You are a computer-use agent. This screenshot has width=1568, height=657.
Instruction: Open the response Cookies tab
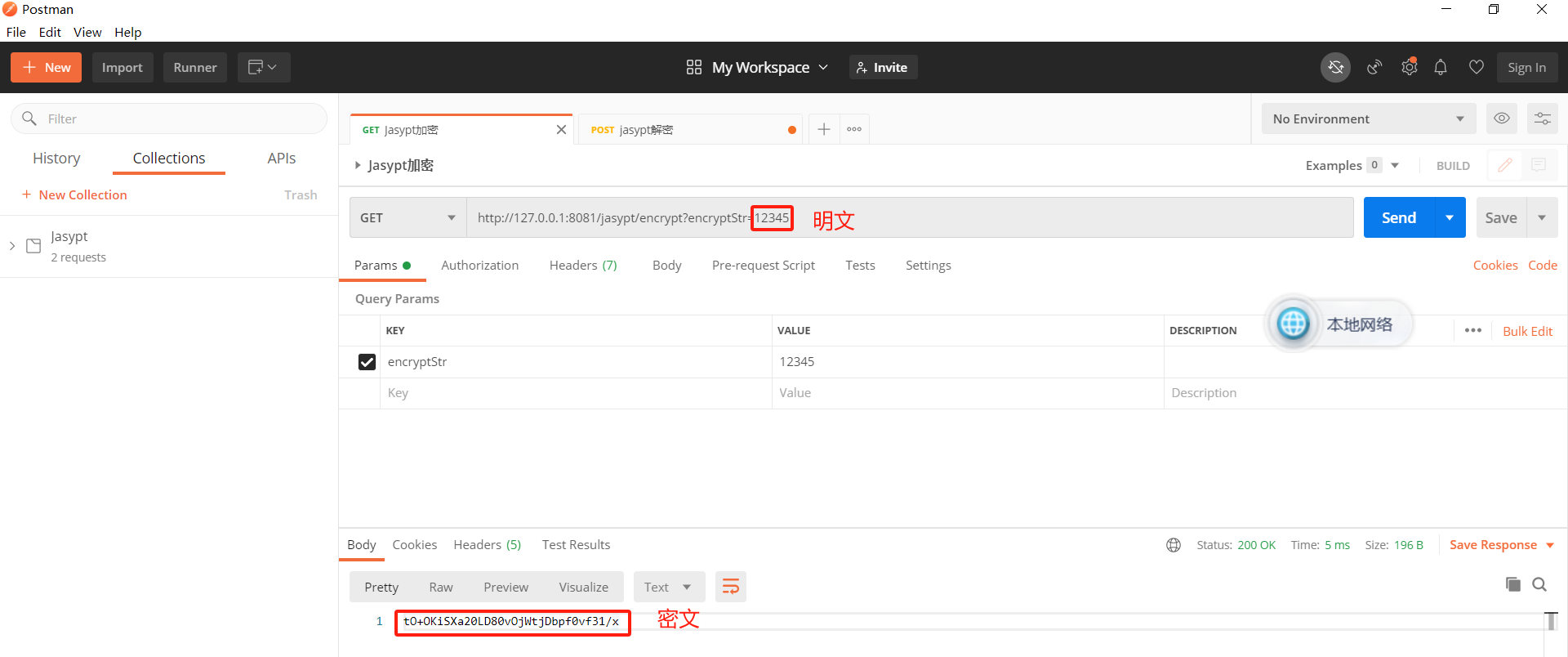pos(415,545)
